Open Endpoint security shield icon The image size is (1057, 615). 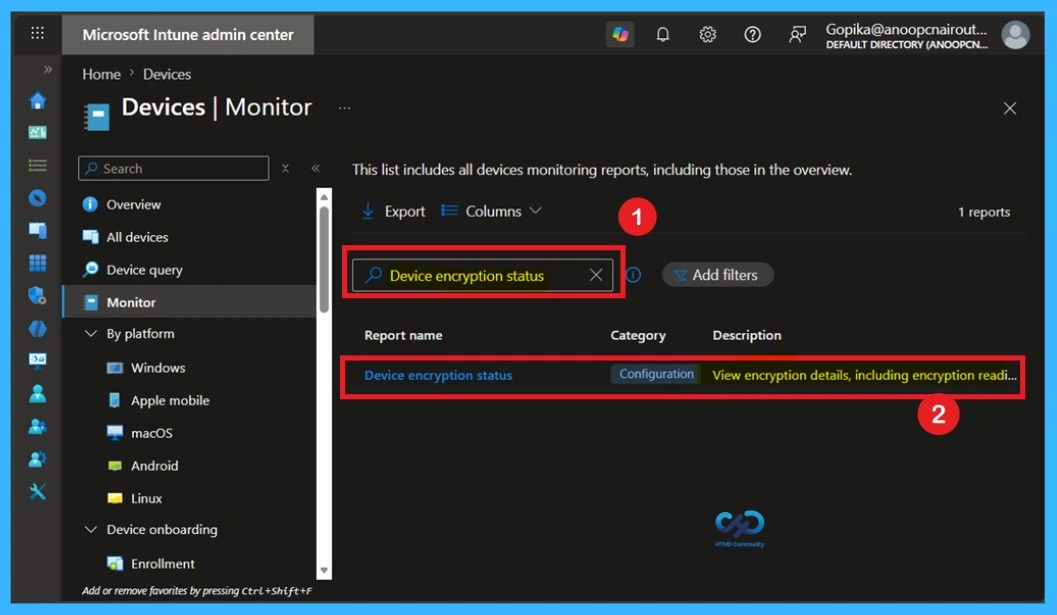tap(38, 295)
